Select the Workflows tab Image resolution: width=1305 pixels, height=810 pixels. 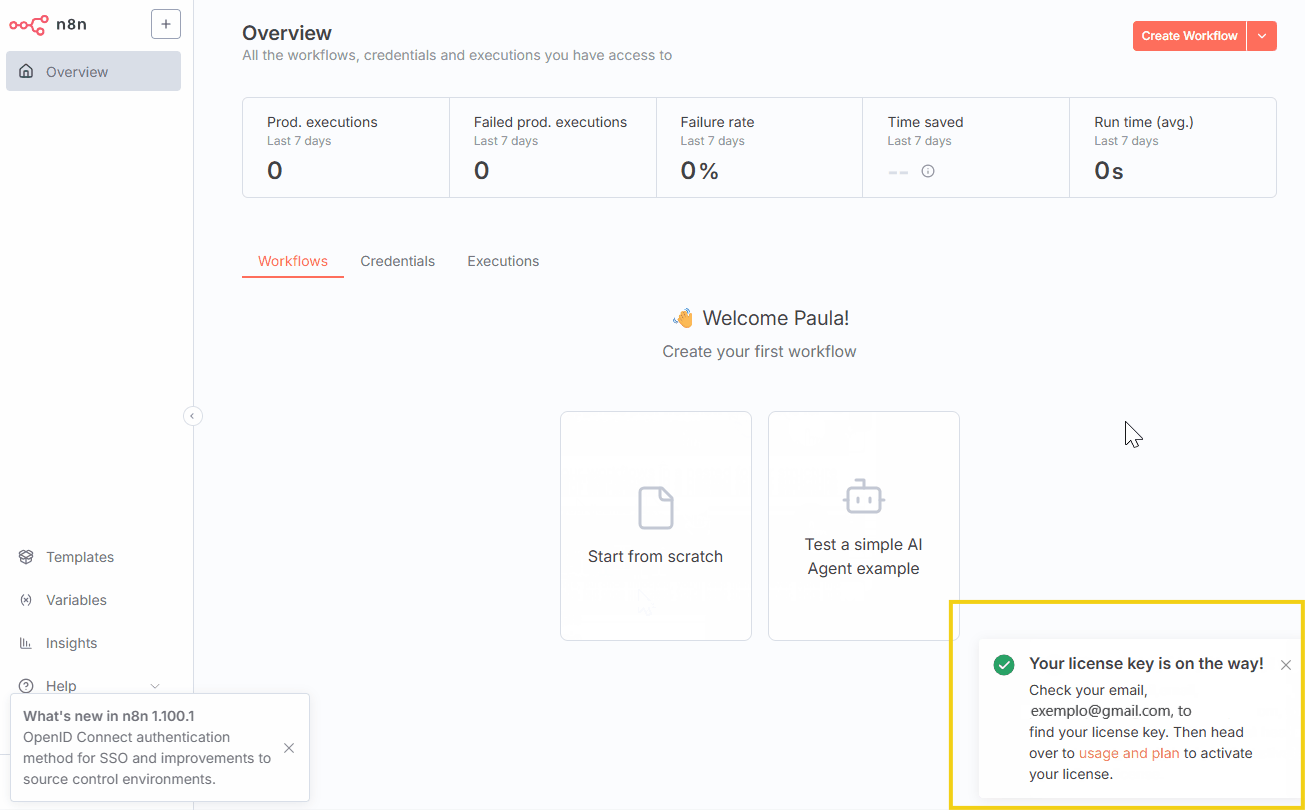(x=292, y=261)
